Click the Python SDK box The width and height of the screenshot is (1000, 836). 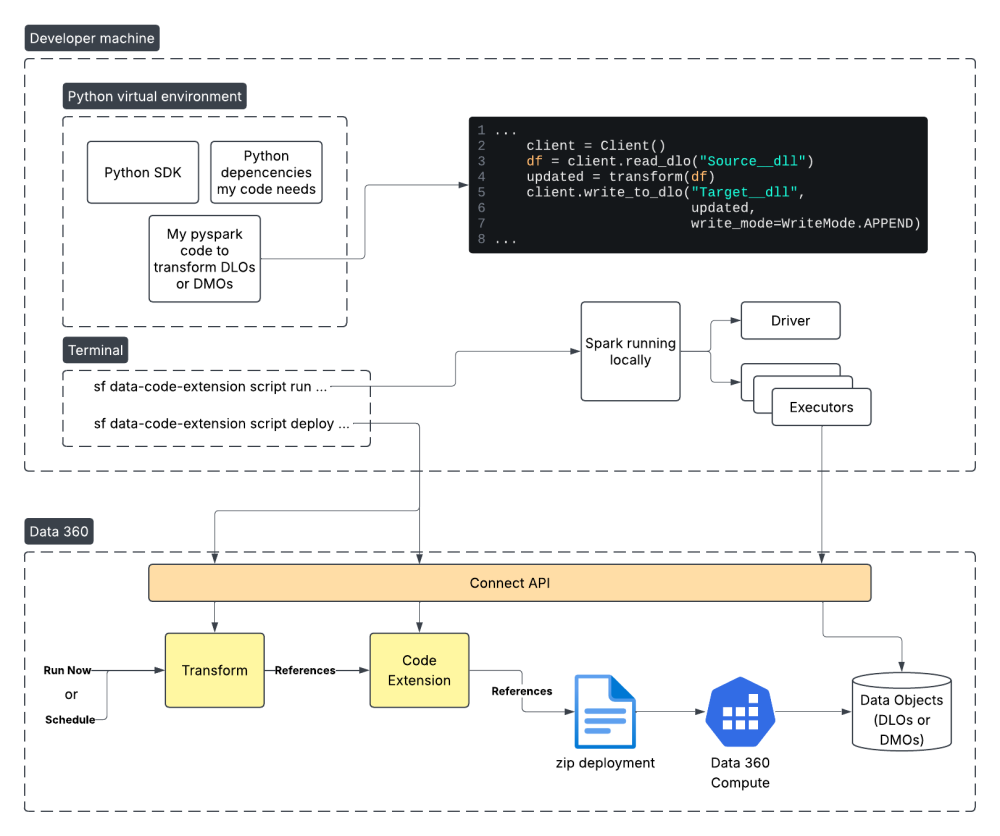point(143,172)
